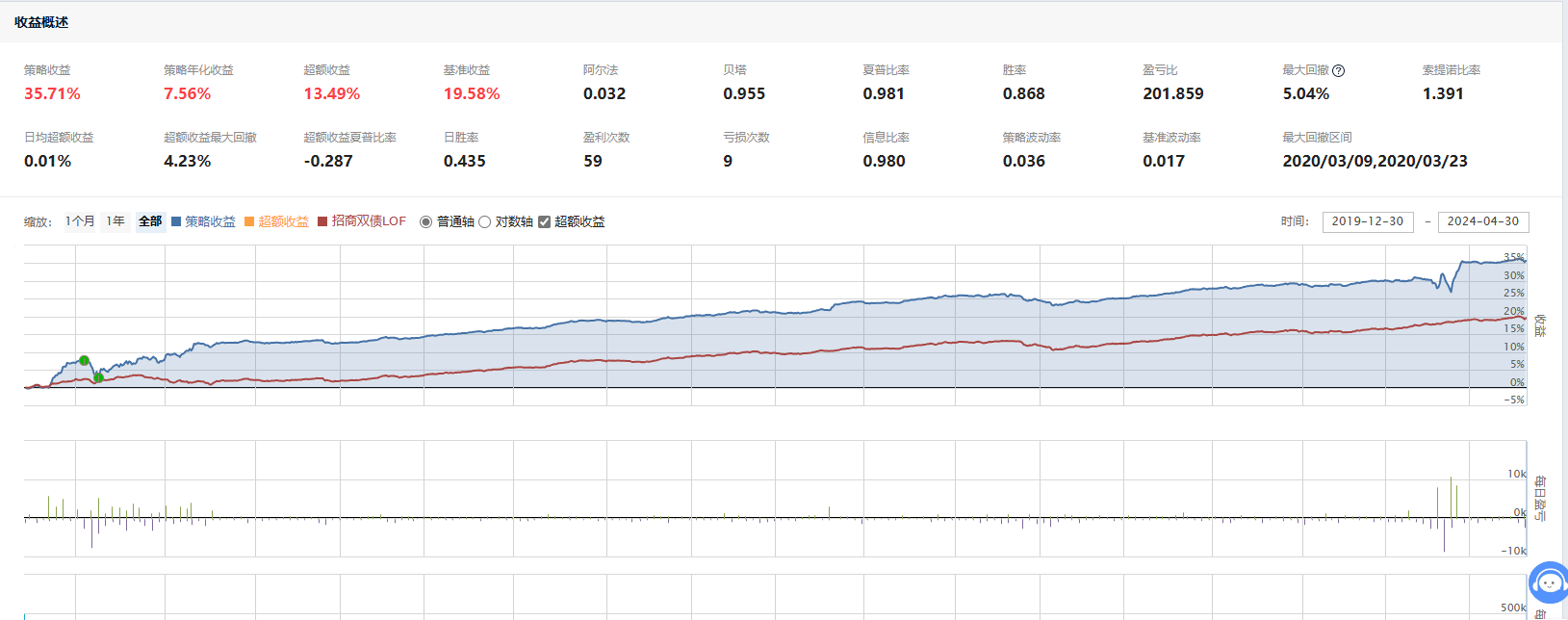Click benchmark return value 19.58%
The width and height of the screenshot is (1568, 620).
tap(472, 93)
